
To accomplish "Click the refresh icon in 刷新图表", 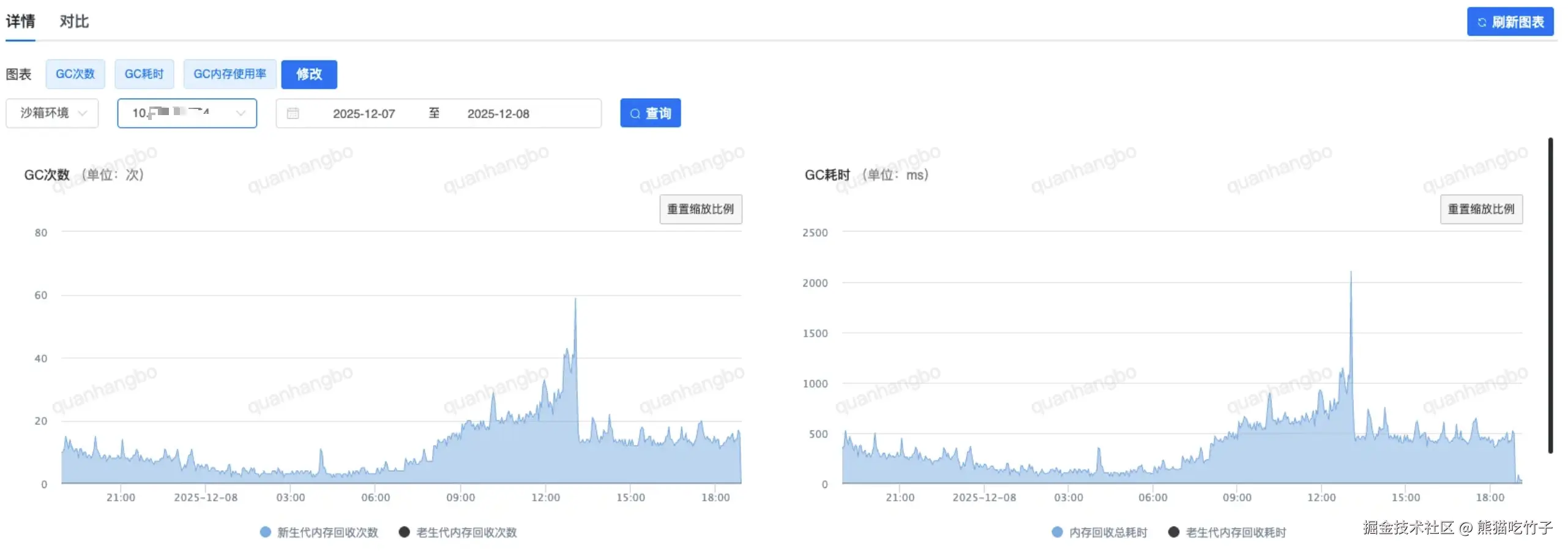I will (1482, 23).
